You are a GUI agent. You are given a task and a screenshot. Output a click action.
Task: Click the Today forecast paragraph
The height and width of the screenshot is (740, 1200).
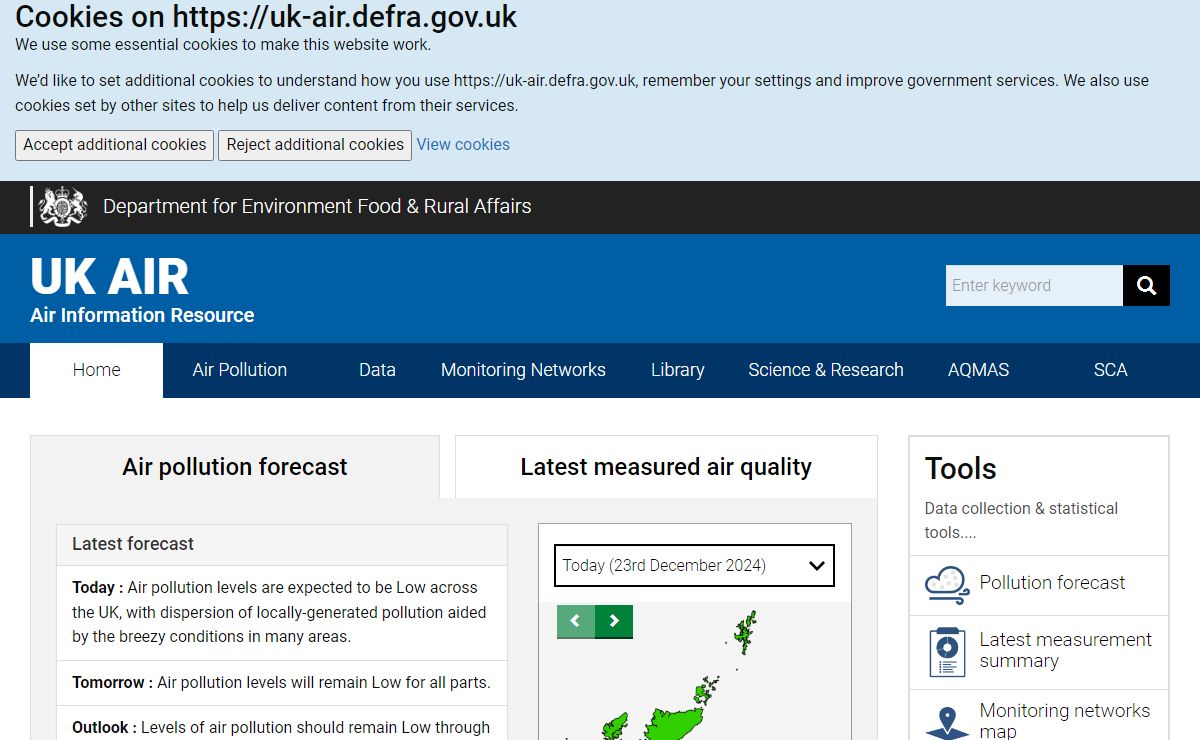tap(281, 612)
